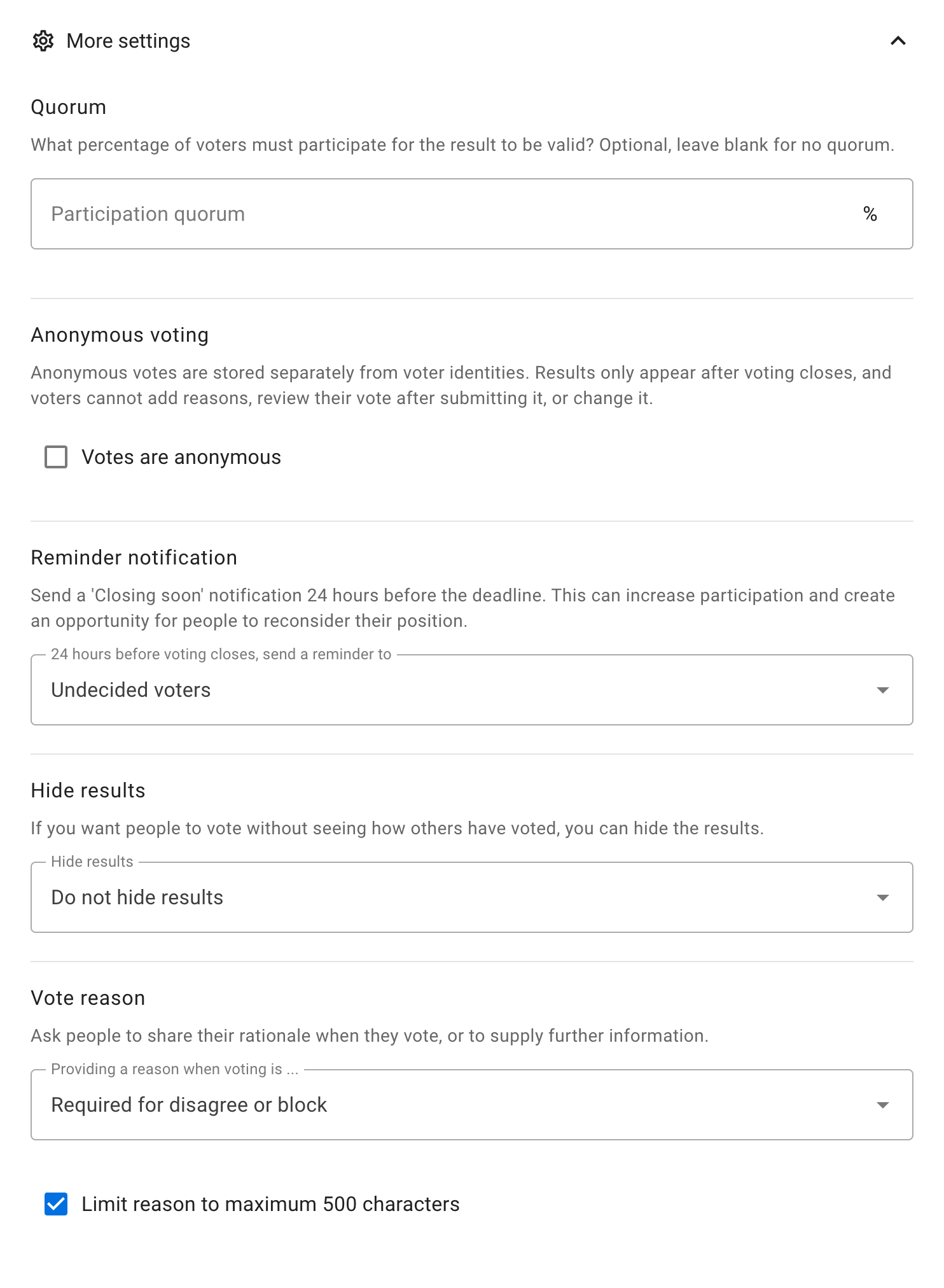Click the percent symbol in quorum field
This screenshot has width=944, height=1288.
coord(870,214)
